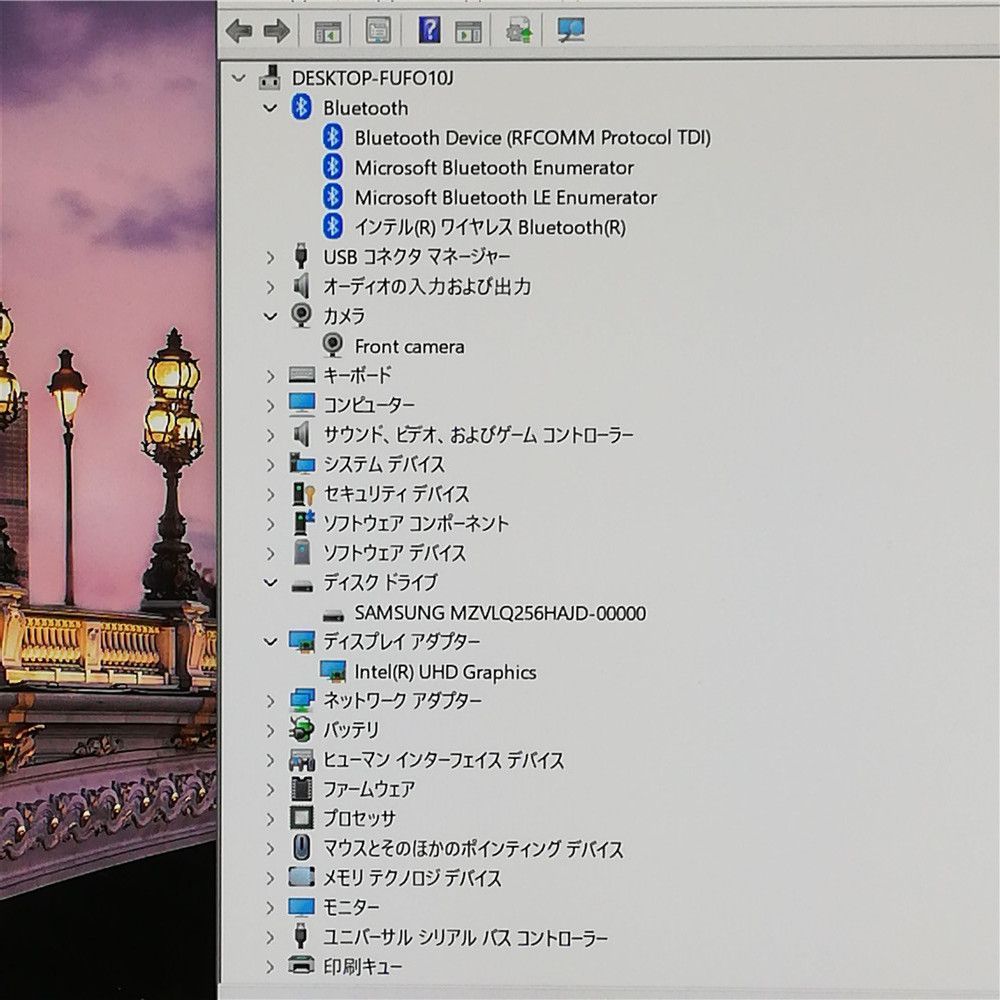Click the Help question mark icon
The height and width of the screenshot is (1000, 1000).
(x=430, y=31)
